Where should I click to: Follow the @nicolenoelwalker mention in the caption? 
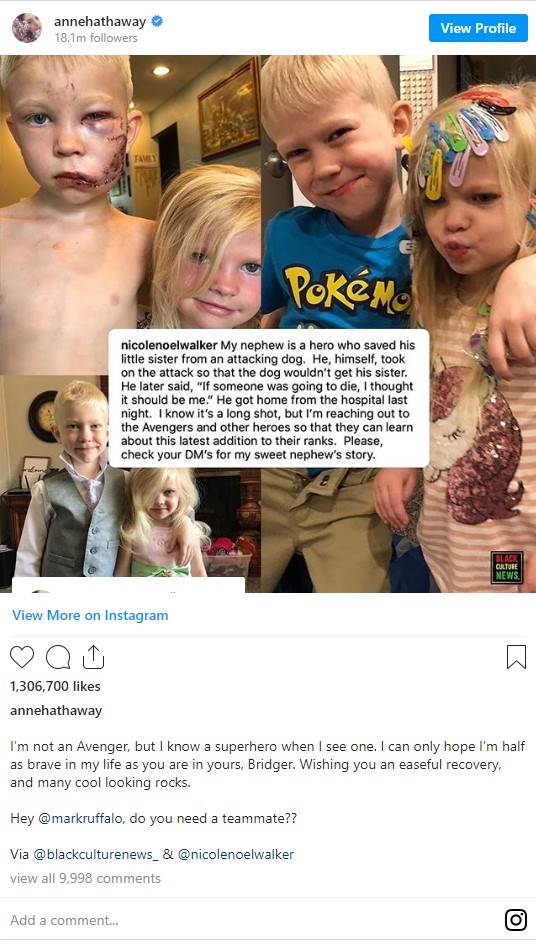236,855
